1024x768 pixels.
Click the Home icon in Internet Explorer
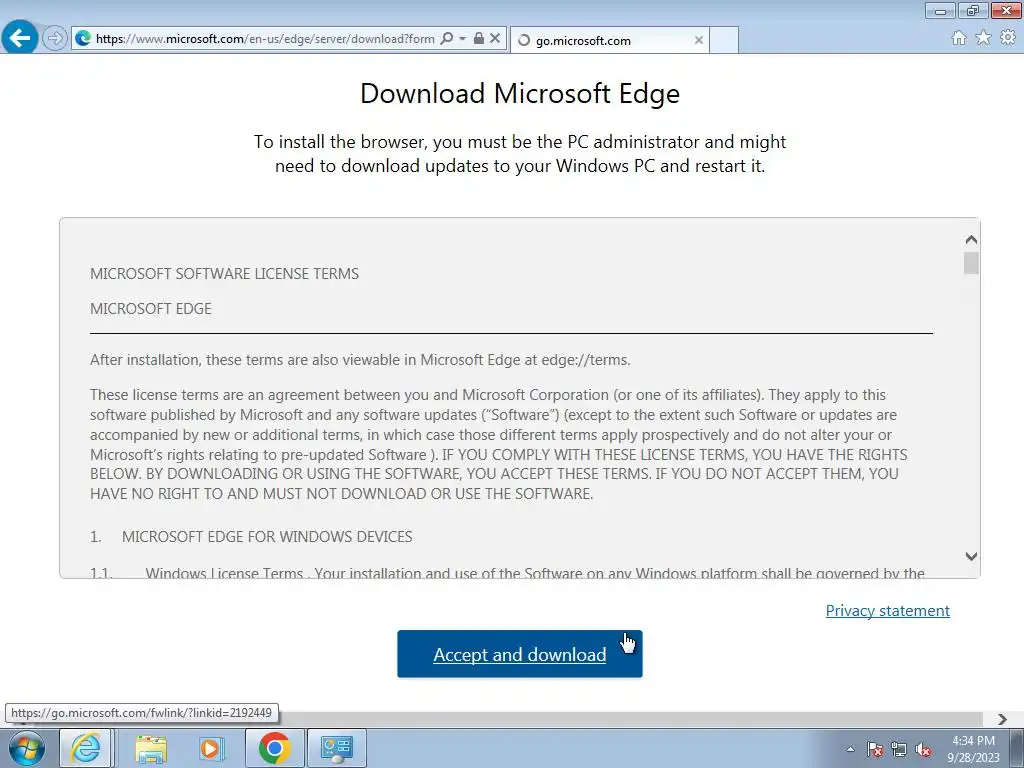(959, 38)
